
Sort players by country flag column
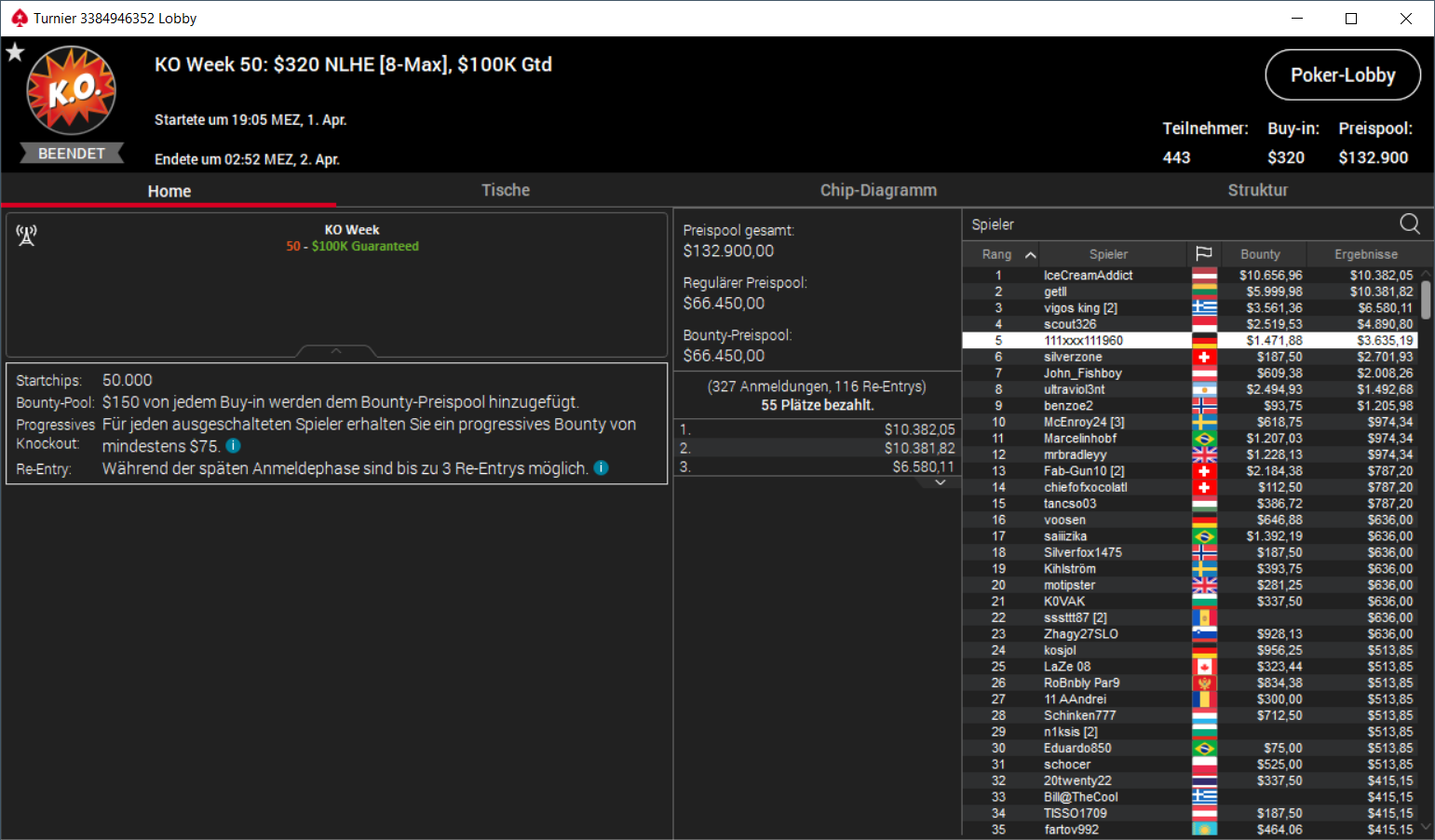click(1203, 253)
